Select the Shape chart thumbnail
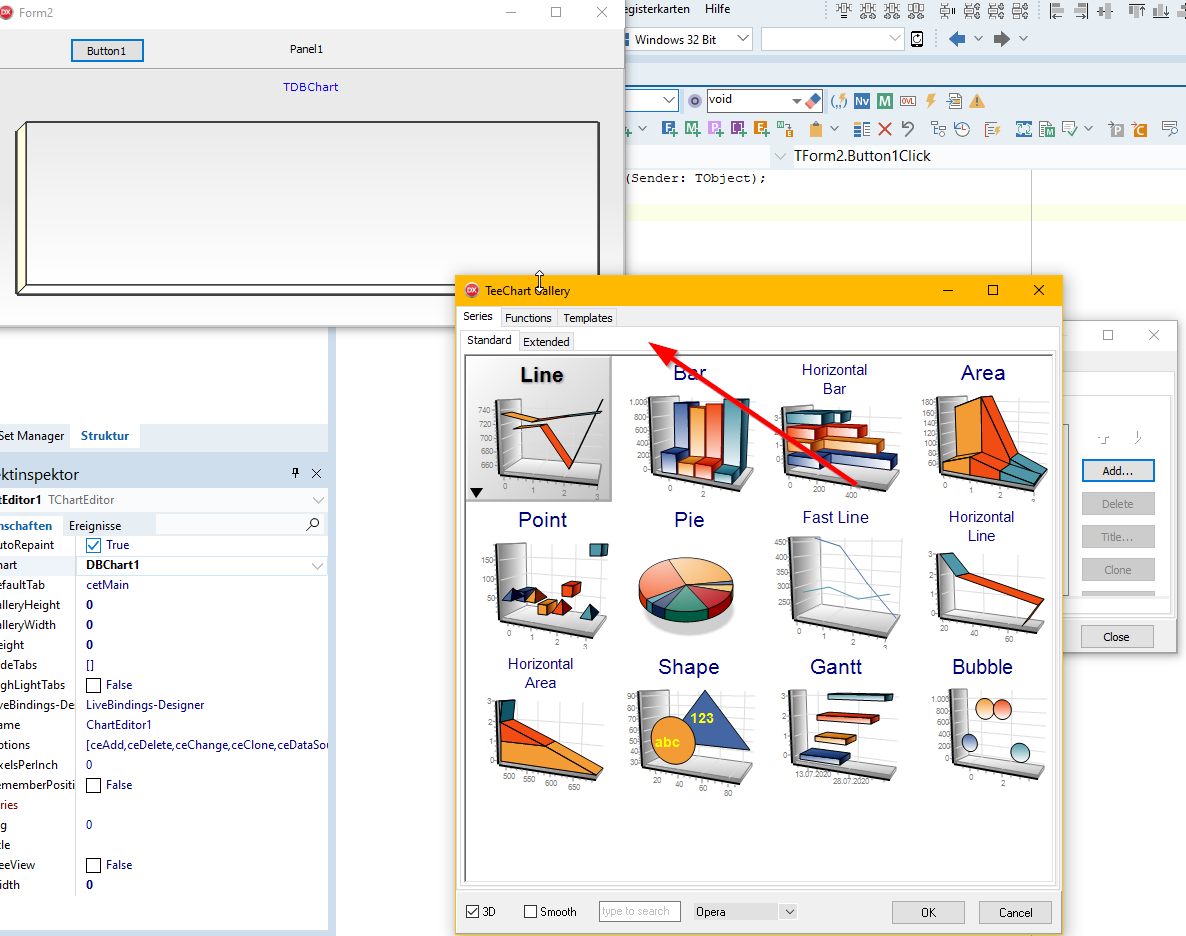Image resolution: width=1186 pixels, height=936 pixels. coord(688,723)
